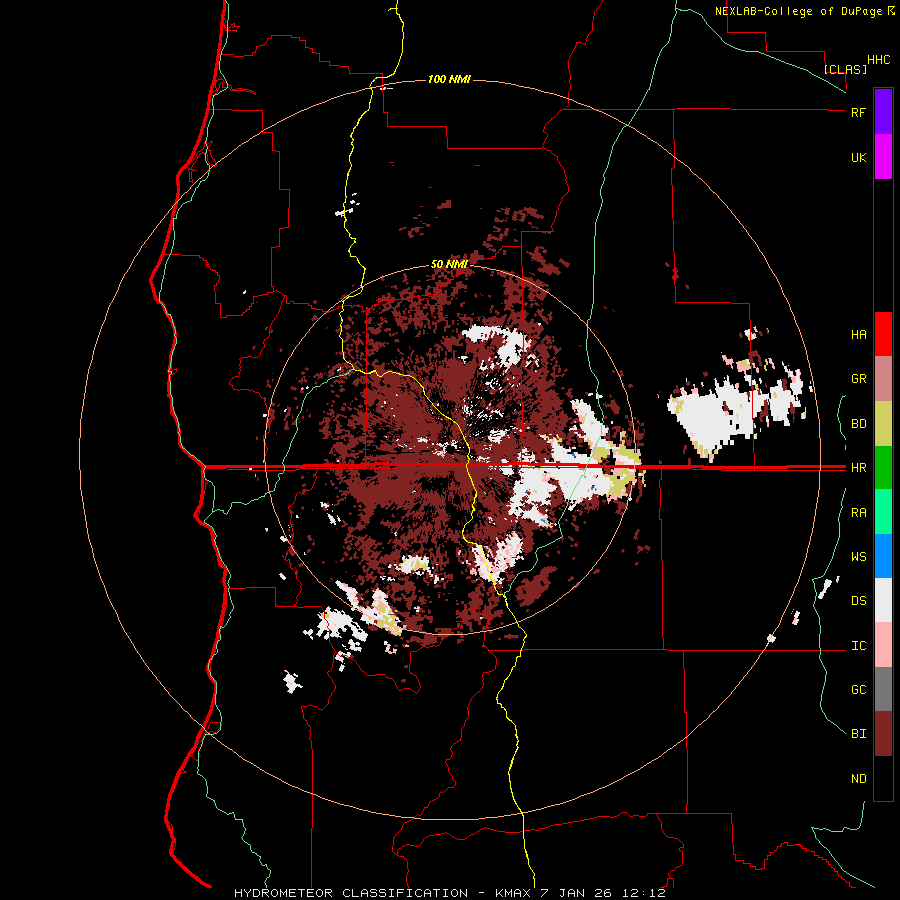Screen dimensions: 900x900
Task: Click the red HA legend color swatch
Action: point(883,334)
